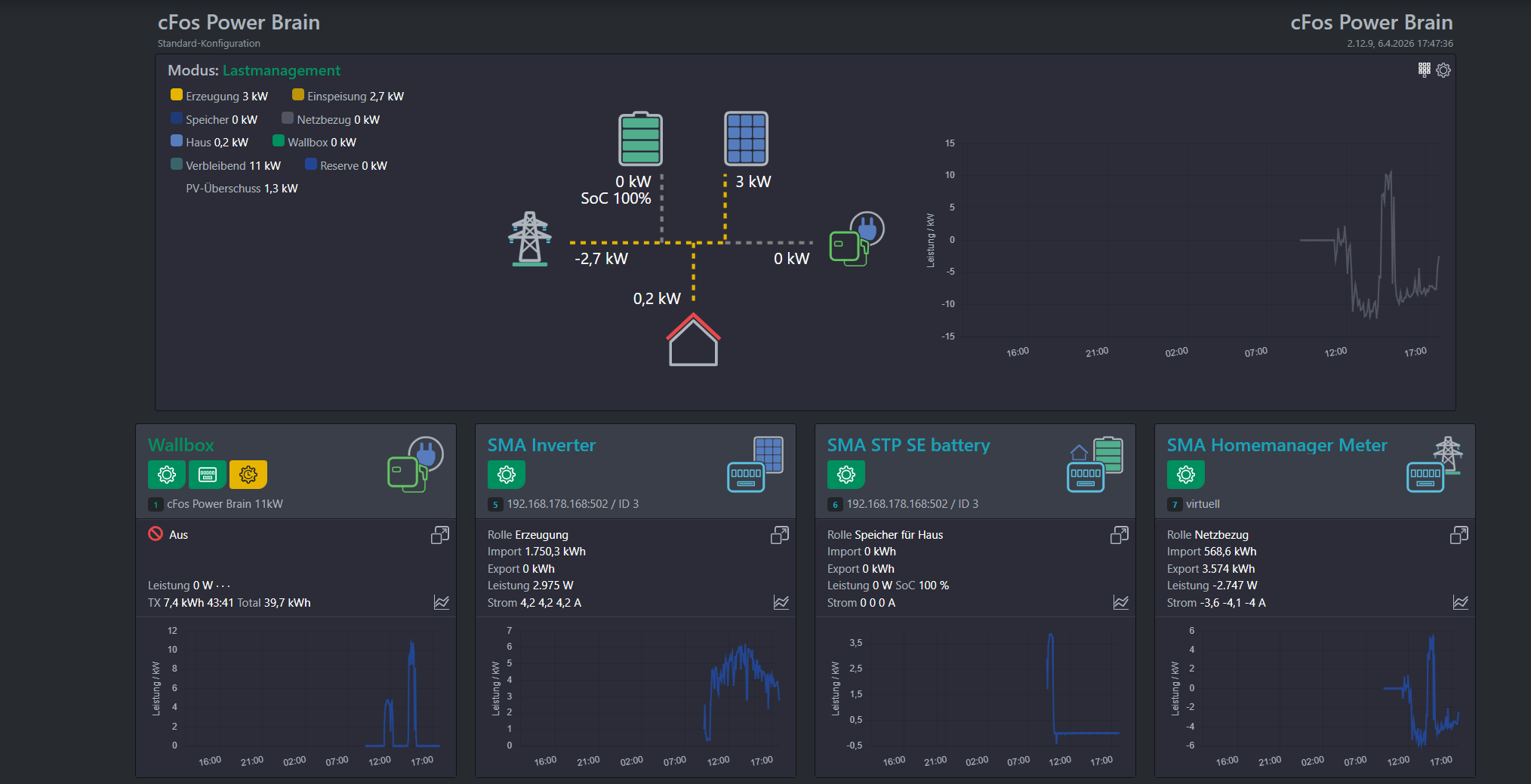Toggle Erzeugung legend series
This screenshot has width=1531, height=784.
pos(177,95)
